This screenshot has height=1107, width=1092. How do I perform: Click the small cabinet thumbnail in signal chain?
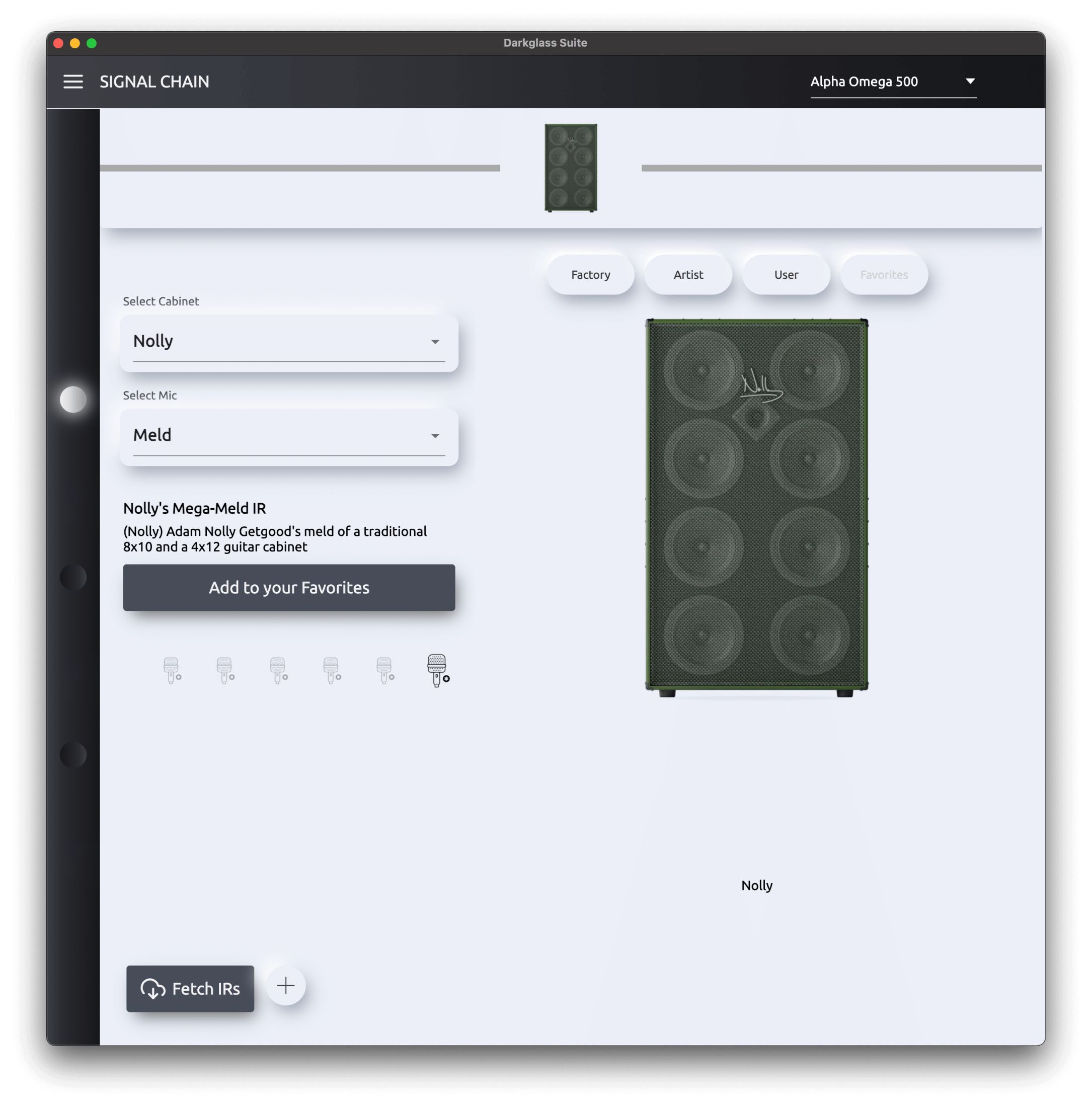point(571,168)
